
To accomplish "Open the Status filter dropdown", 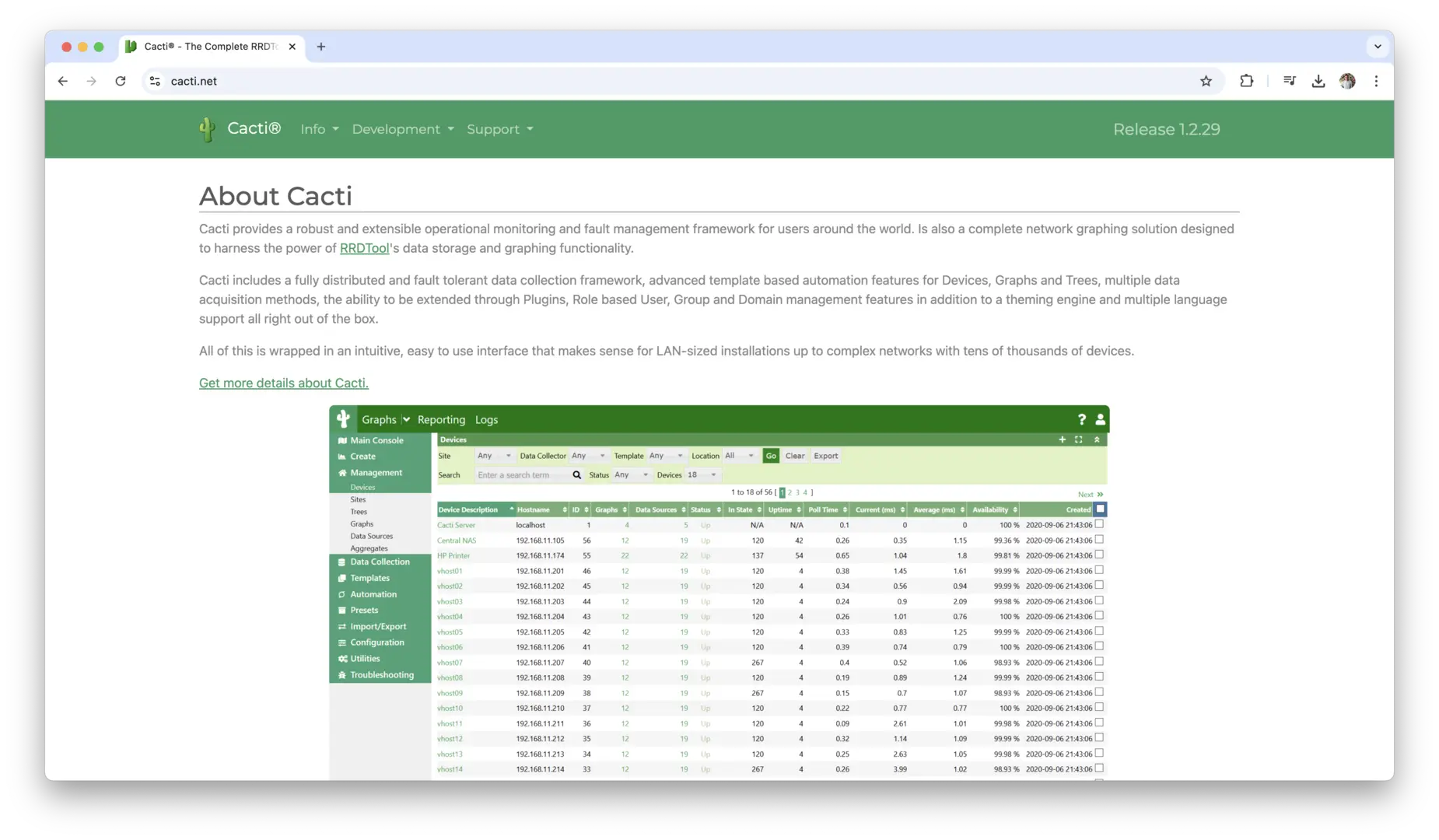I will click(x=631, y=475).
